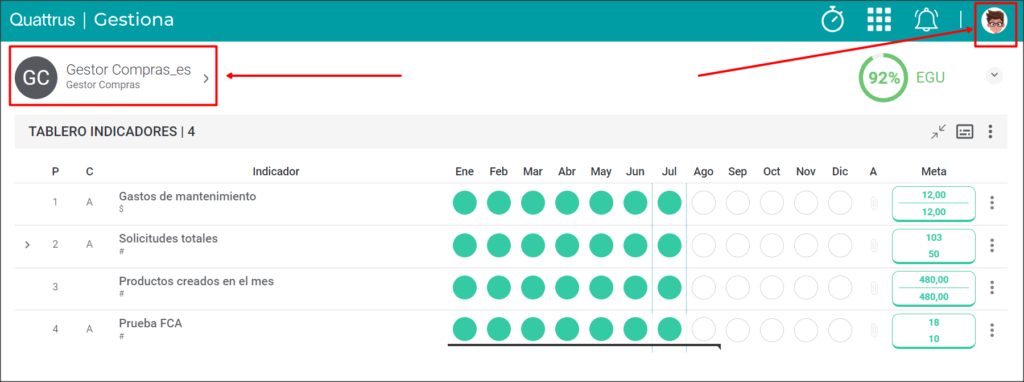This screenshot has height=382, width=1024.
Task: Click the TABLERO INDICADORES | 4 title
Action: coord(112,132)
